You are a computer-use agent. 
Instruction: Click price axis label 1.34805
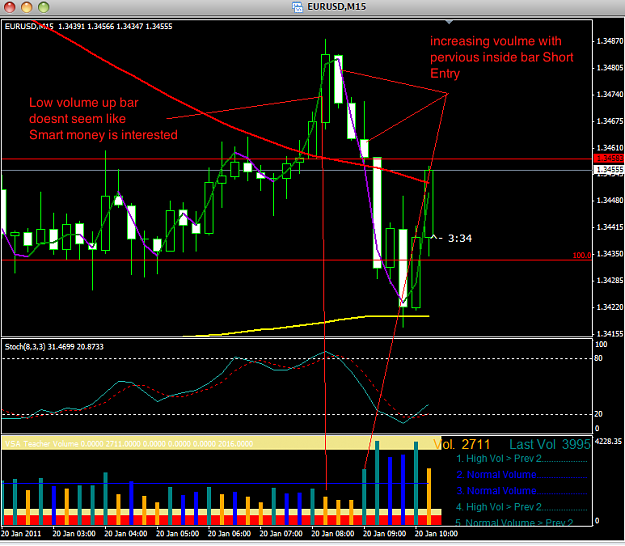(x=609, y=68)
